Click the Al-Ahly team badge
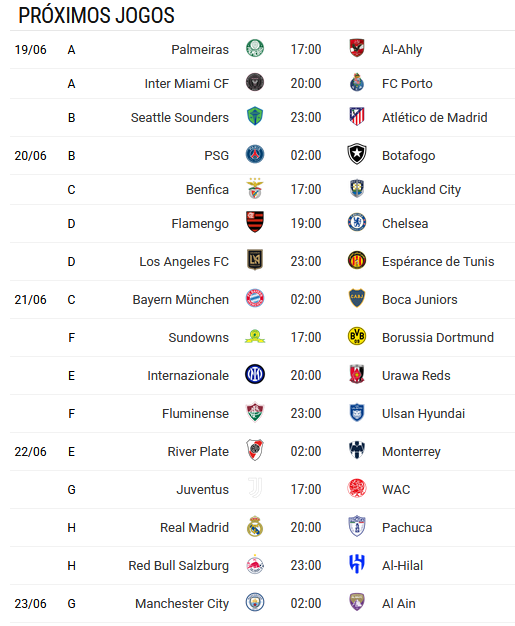 (x=357, y=48)
